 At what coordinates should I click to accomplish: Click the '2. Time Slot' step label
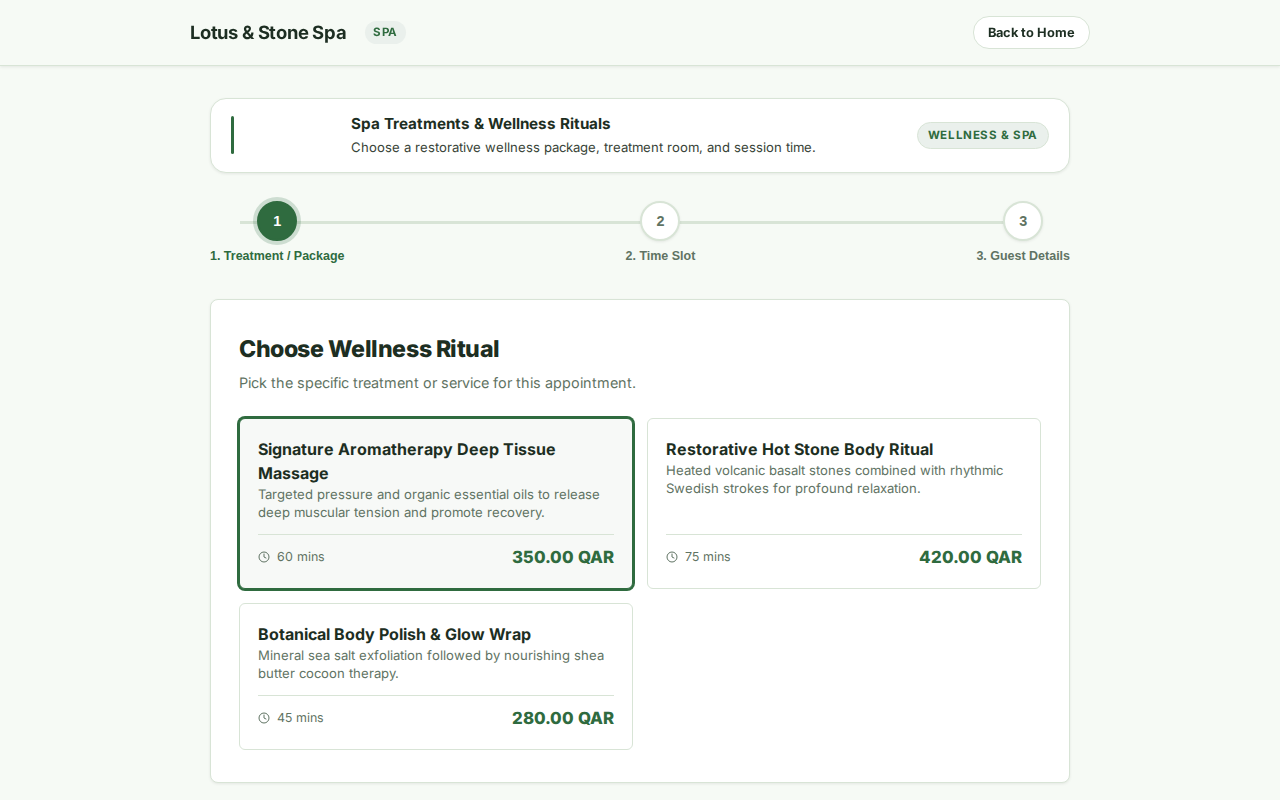(x=660, y=256)
